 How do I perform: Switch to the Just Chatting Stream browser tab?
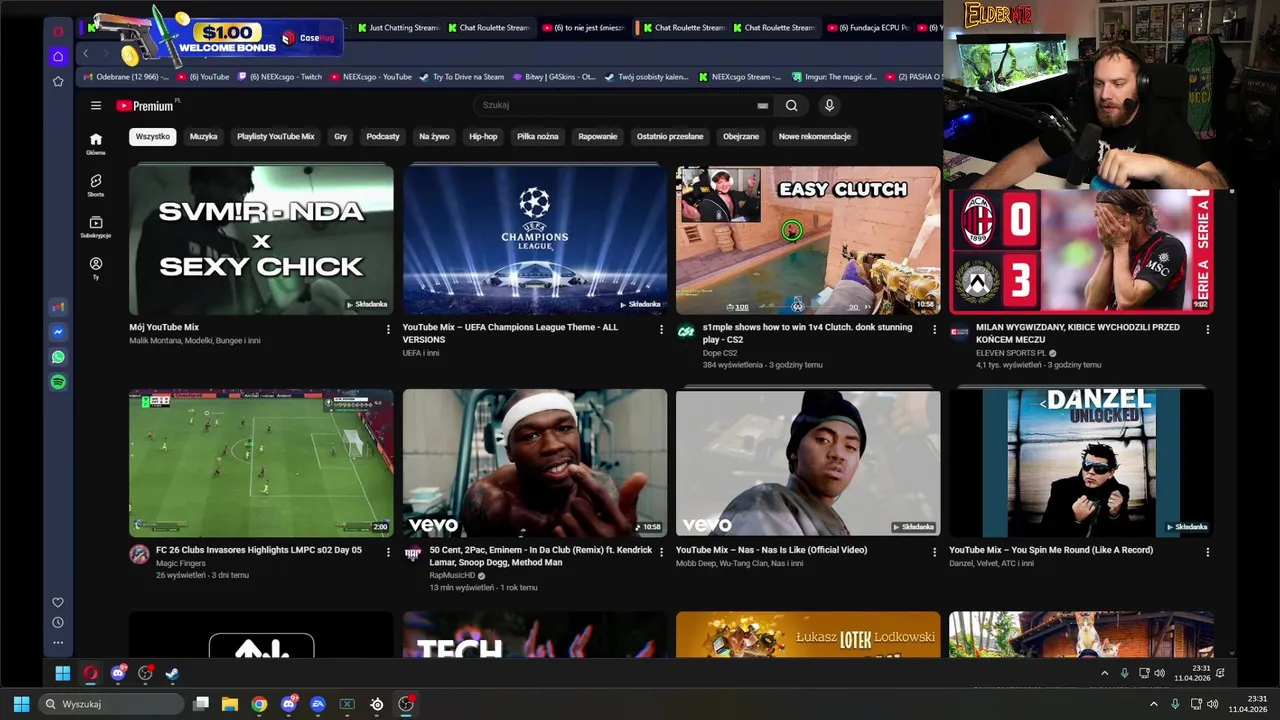click(397, 28)
